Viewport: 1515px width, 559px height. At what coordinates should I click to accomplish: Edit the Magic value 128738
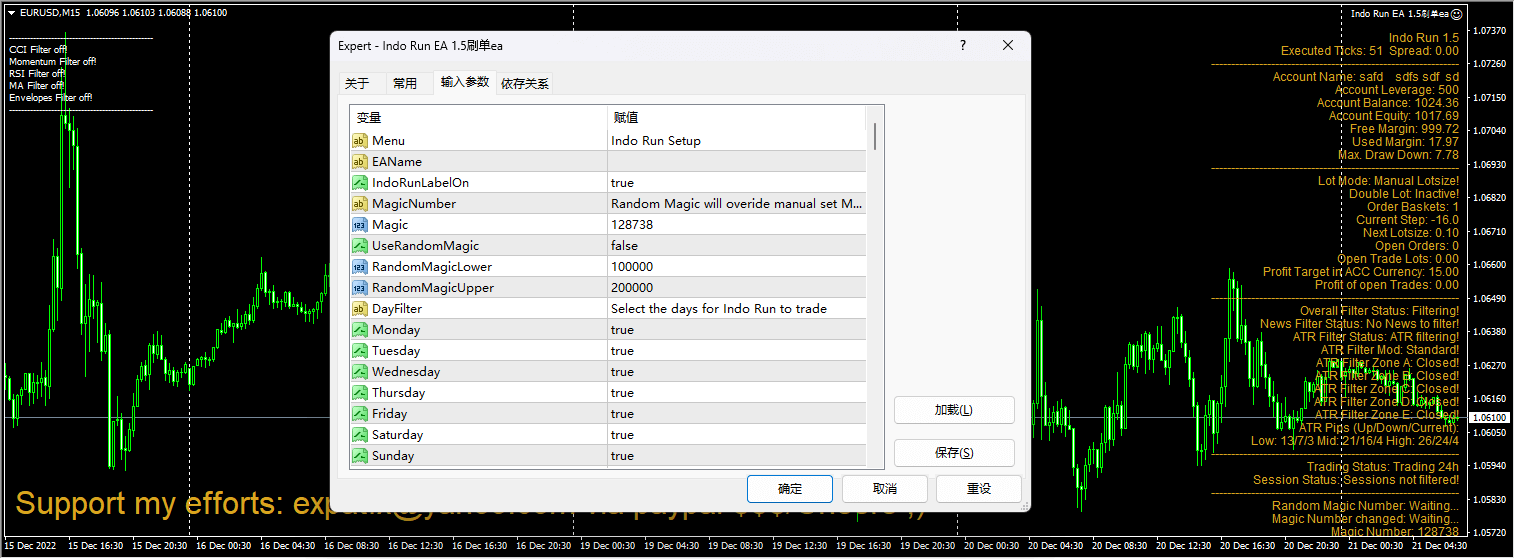pos(632,225)
